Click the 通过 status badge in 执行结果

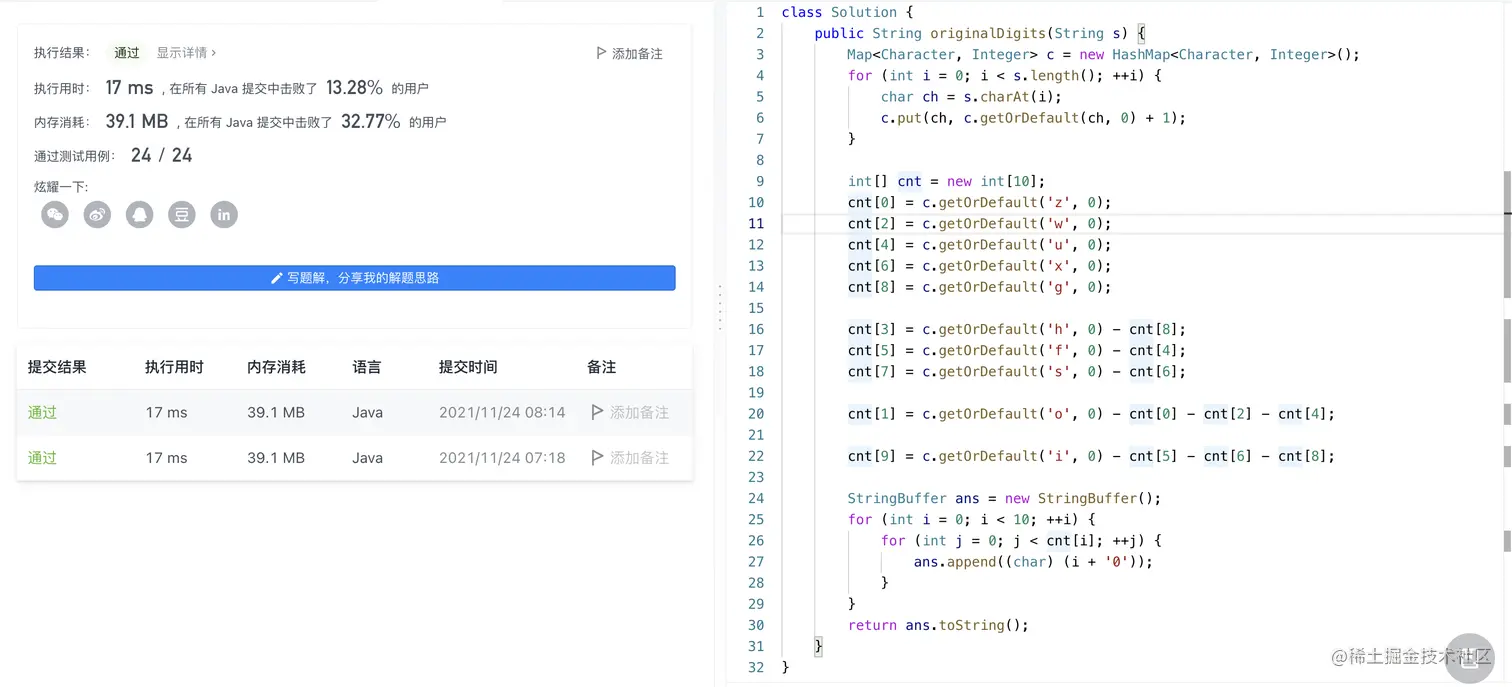coord(127,53)
